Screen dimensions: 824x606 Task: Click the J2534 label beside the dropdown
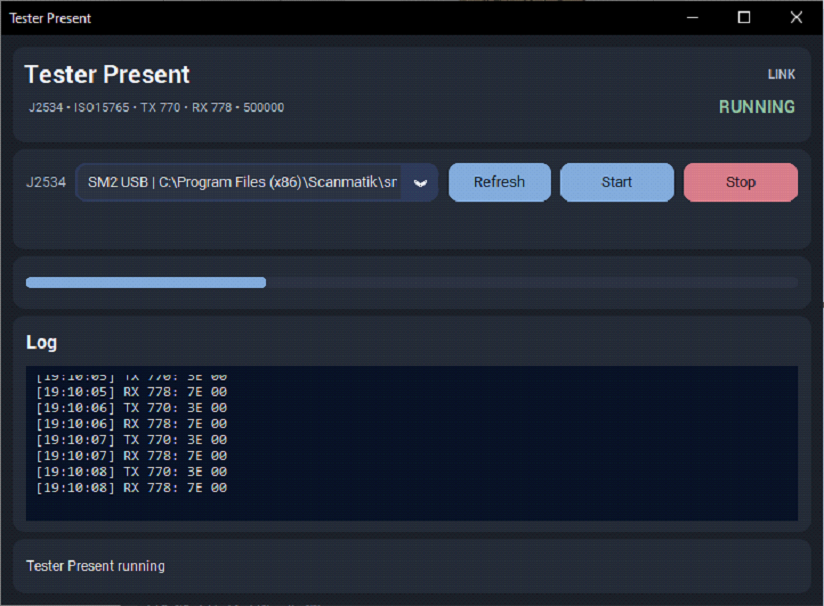point(46,182)
